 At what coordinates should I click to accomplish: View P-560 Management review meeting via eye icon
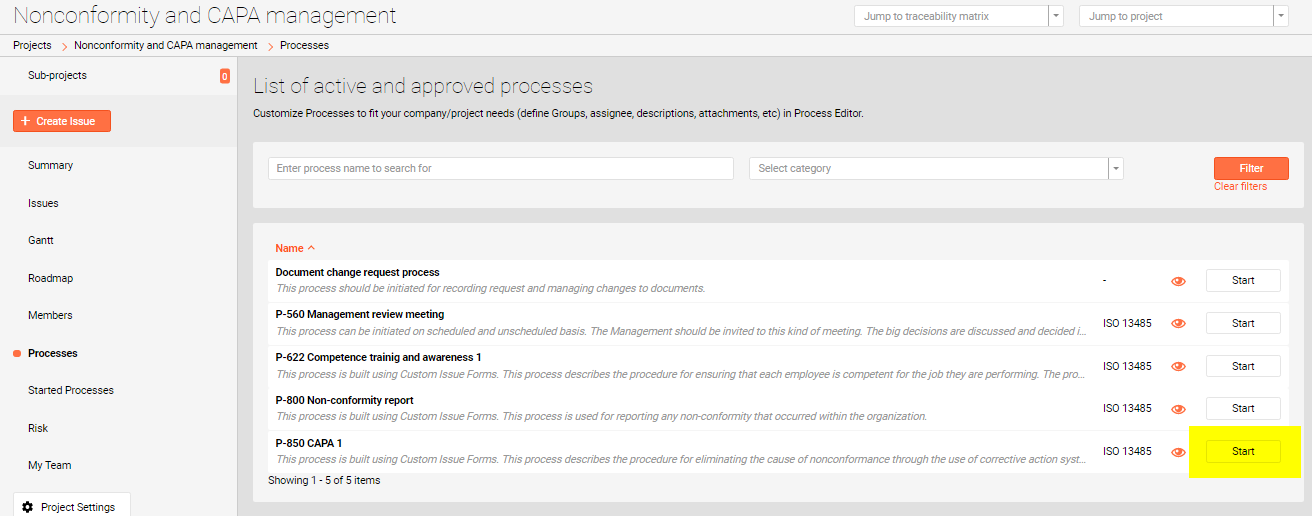1178,324
